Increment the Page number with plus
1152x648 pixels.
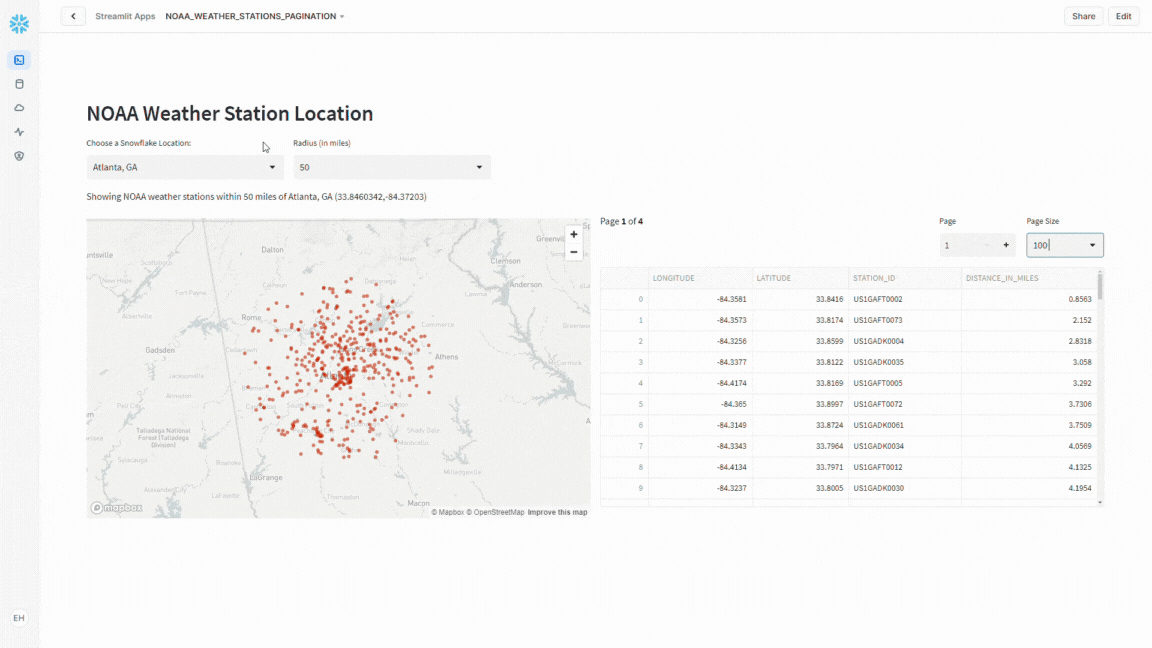[x=1005, y=245]
